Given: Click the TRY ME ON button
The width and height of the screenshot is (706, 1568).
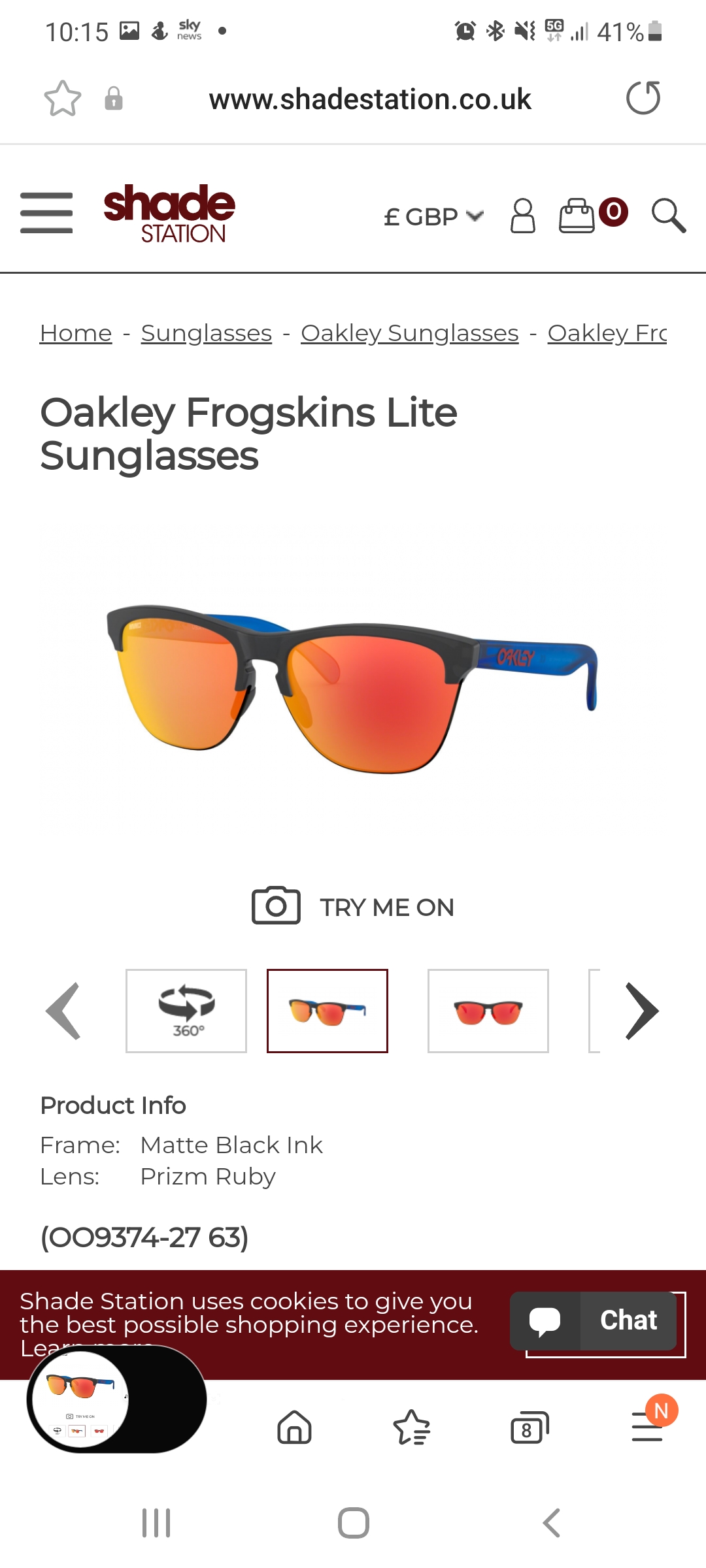Looking at the screenshot, I should tap(353, 906).
